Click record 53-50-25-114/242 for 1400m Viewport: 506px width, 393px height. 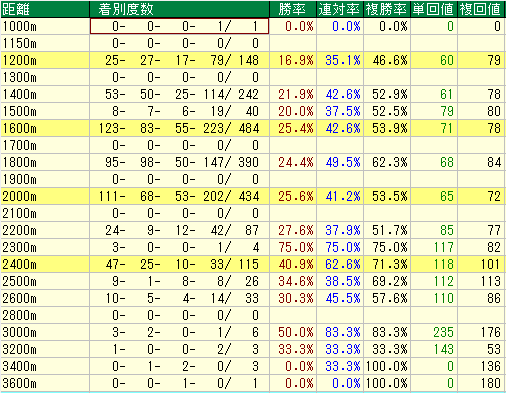pos(182,94)
